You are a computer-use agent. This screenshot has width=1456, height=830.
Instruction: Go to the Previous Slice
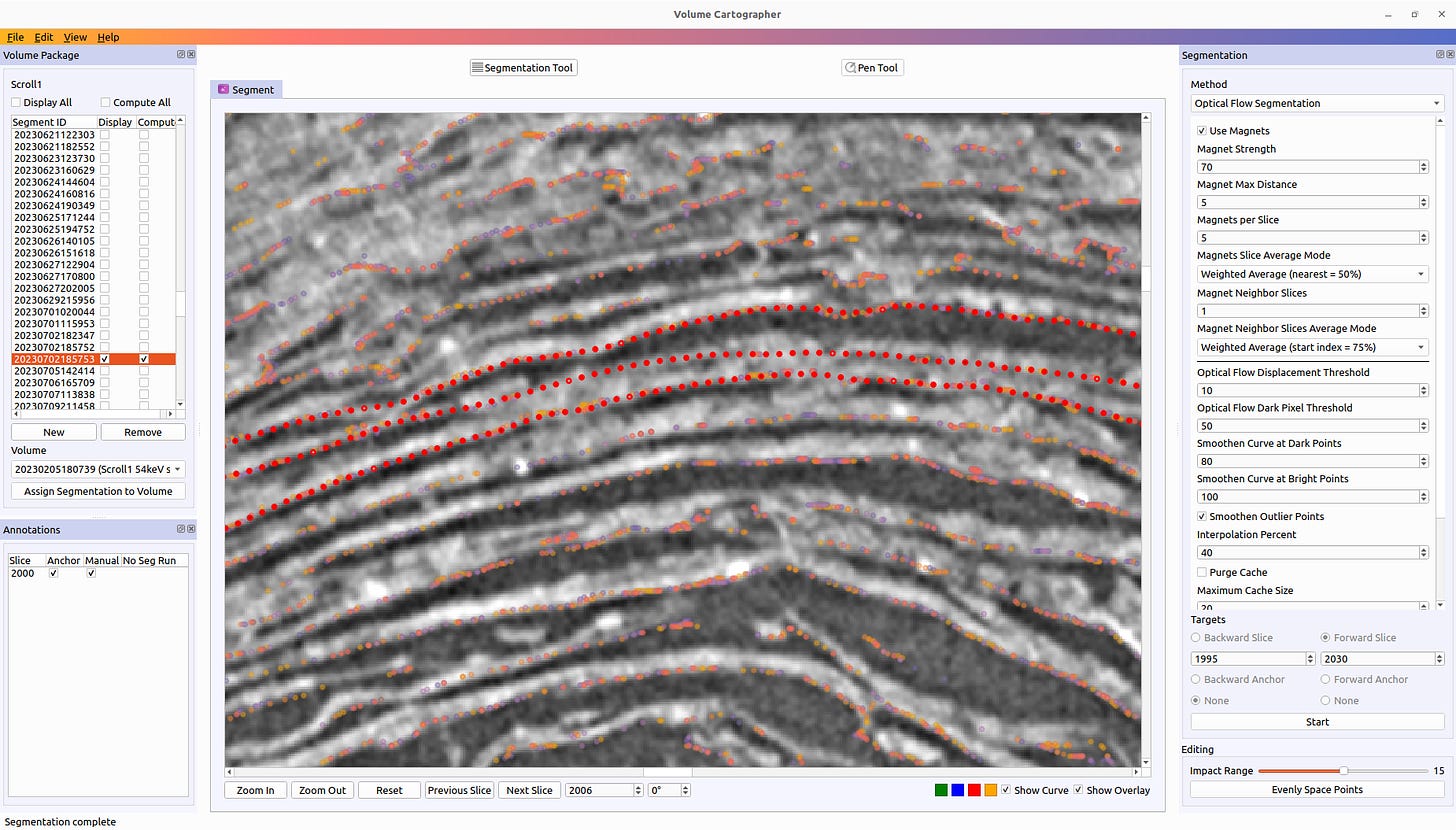(x=459, y=790)
